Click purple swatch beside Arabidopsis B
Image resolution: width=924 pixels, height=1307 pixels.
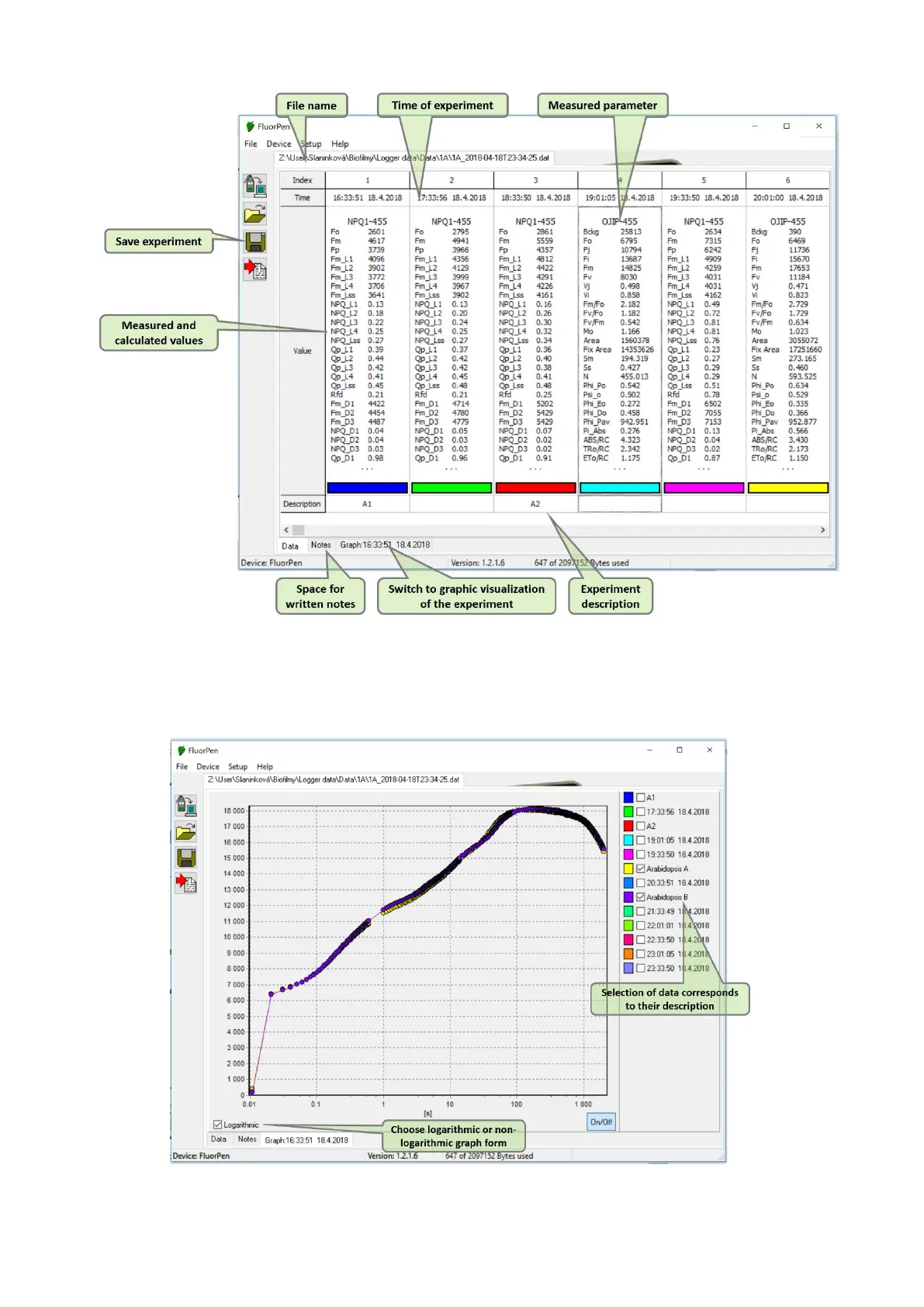pyautogui.click(x=628, y=896)
